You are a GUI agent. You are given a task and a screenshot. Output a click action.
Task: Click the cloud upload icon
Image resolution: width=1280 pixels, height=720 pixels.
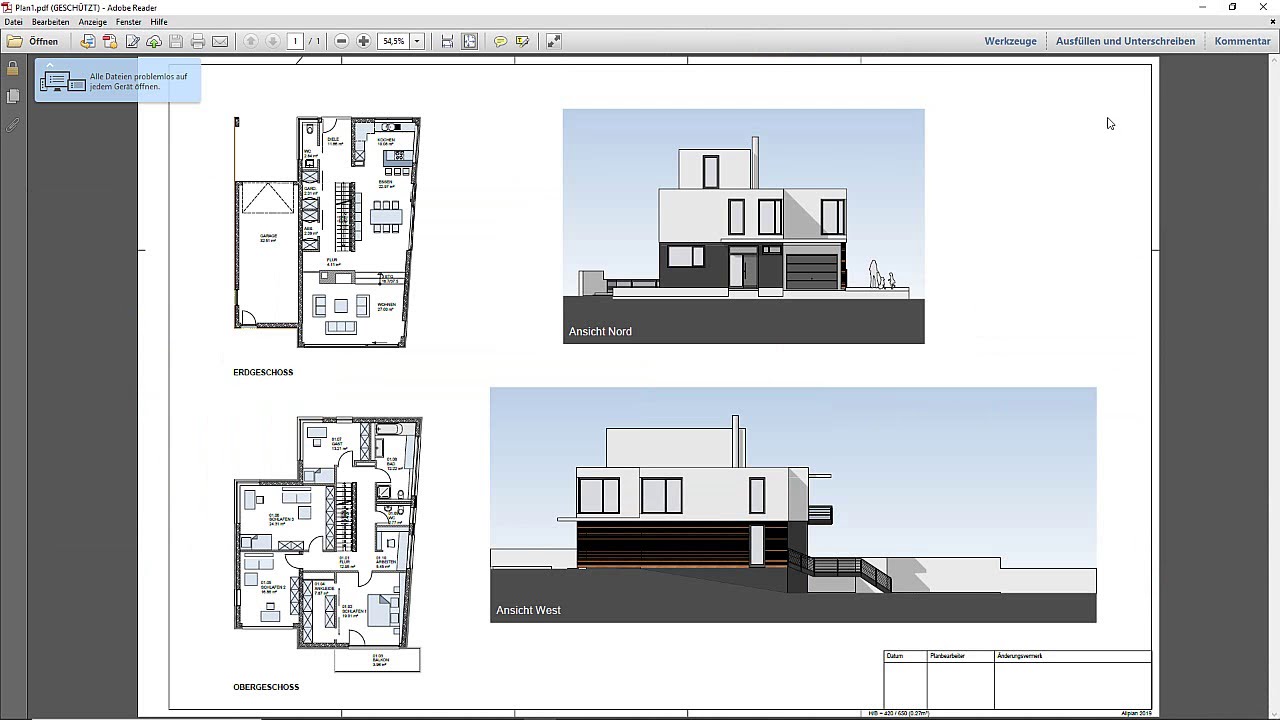[x=154, y=41]
